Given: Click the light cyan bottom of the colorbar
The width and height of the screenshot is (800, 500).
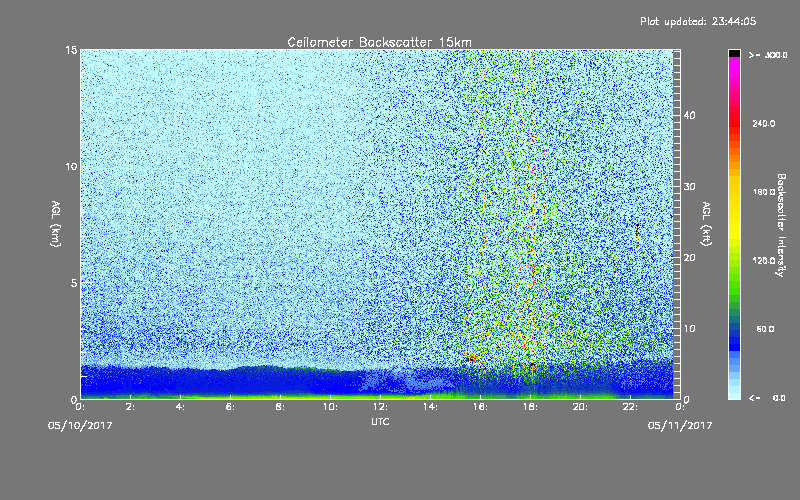Looking at the screenshot, I should pyautogui.click(x=734, y=393).
